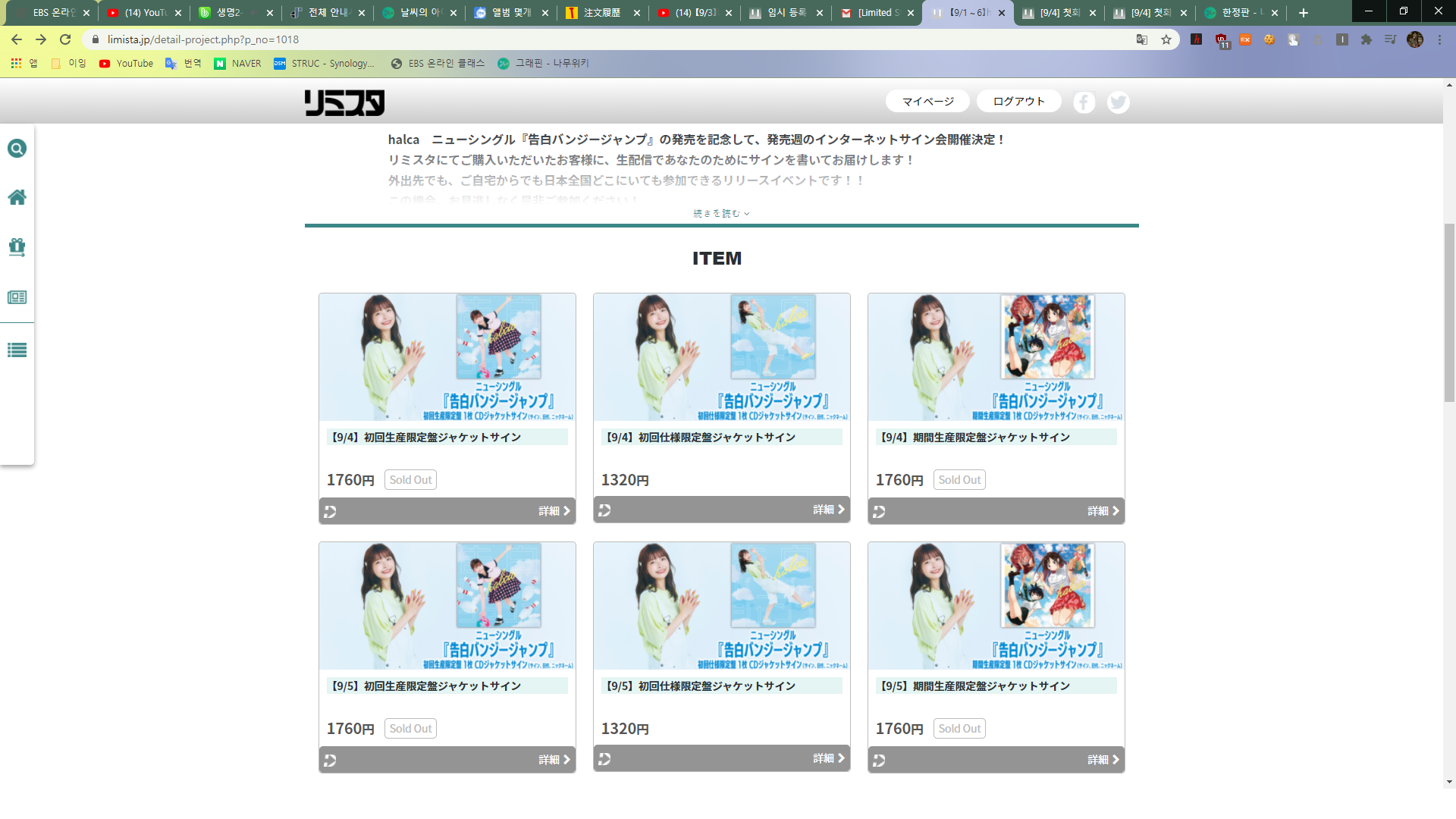The image size is (1456, 819).
Task: Click thumbnail of 【9/4】期間生産限定盤ジャケットサイン
Action: click(996, 357)
